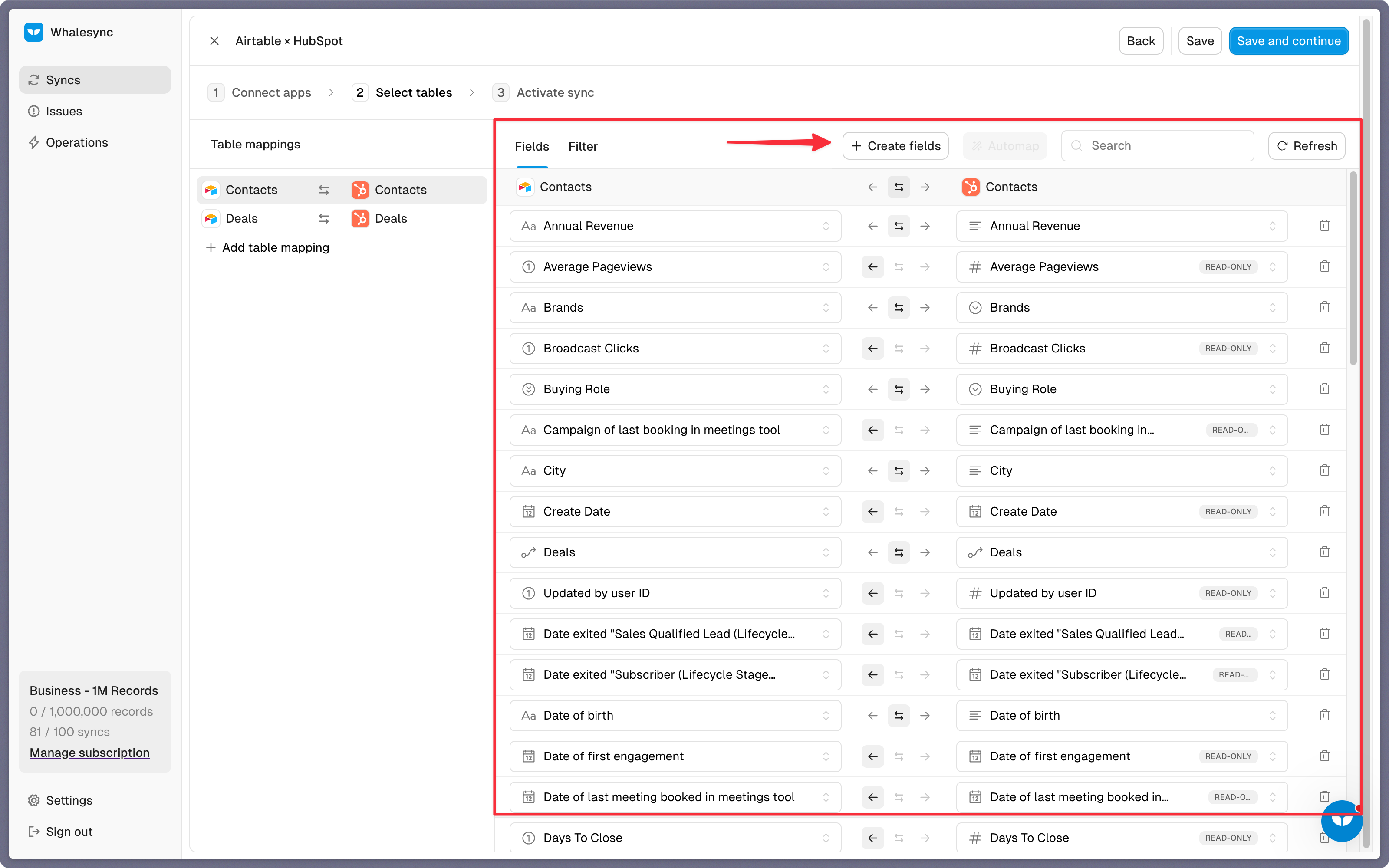Click the page's outer vertical scrollbar
The height and width of the screenshot is (868, 1389).
point(1367,434)
